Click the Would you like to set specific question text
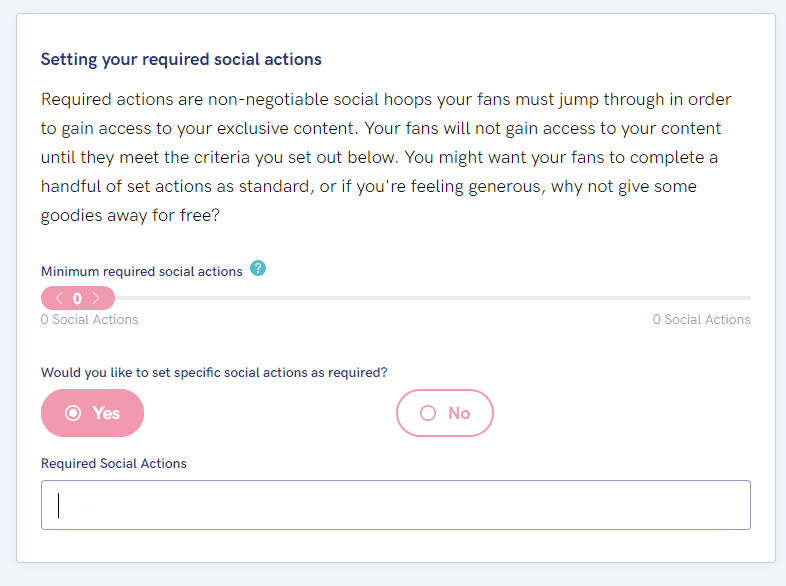This screenshot has height=586, width=786. click(x=214, y=372)
